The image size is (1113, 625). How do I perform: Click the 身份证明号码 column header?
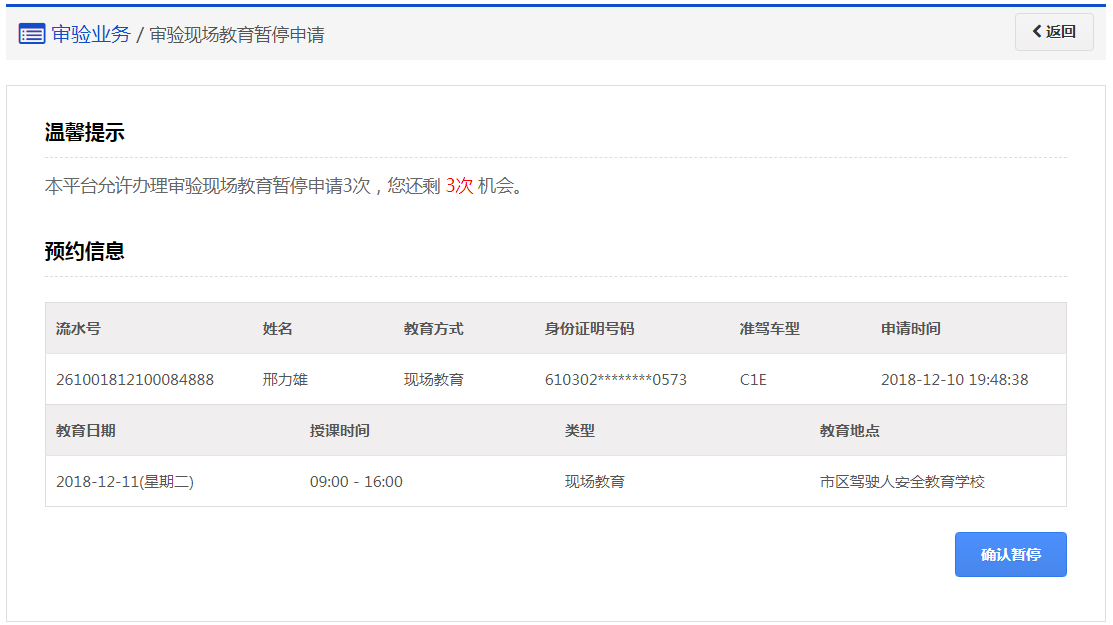[589, 329]
